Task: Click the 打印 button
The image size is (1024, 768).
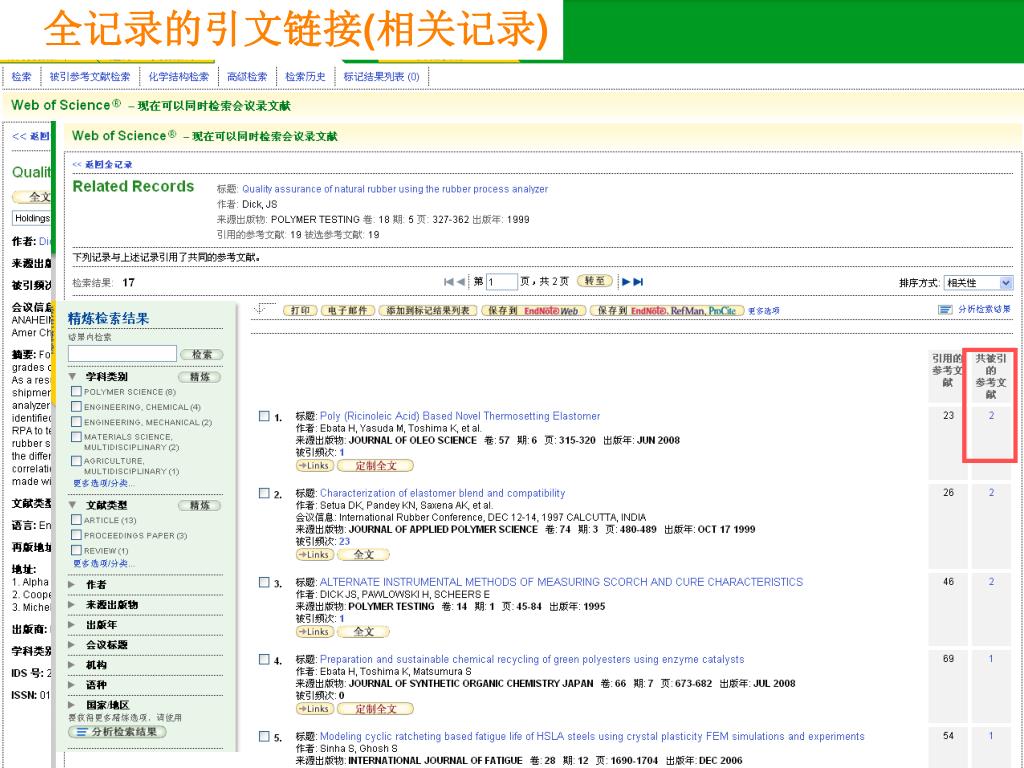Action: 300,310
